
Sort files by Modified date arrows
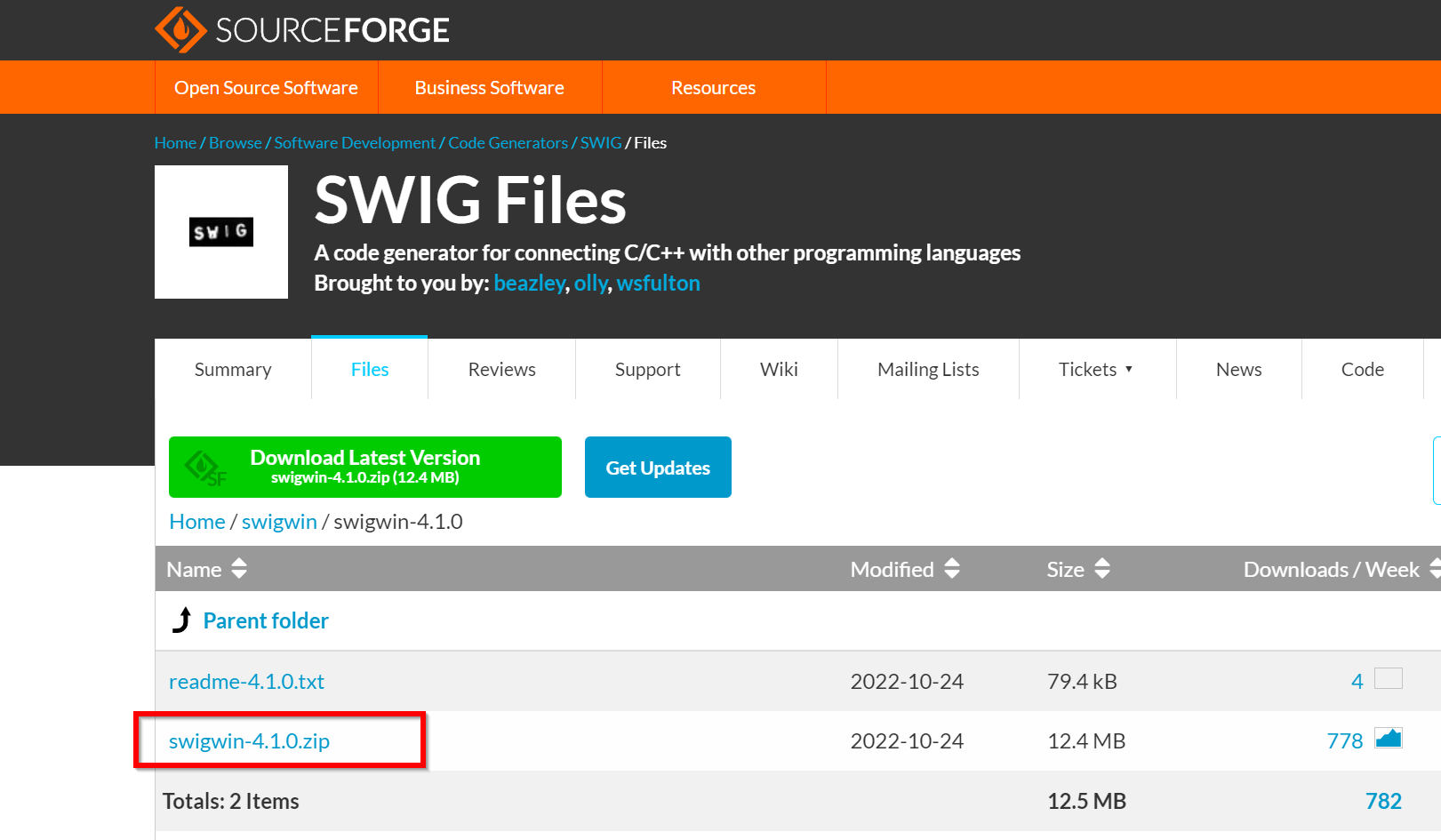[952, 569]
